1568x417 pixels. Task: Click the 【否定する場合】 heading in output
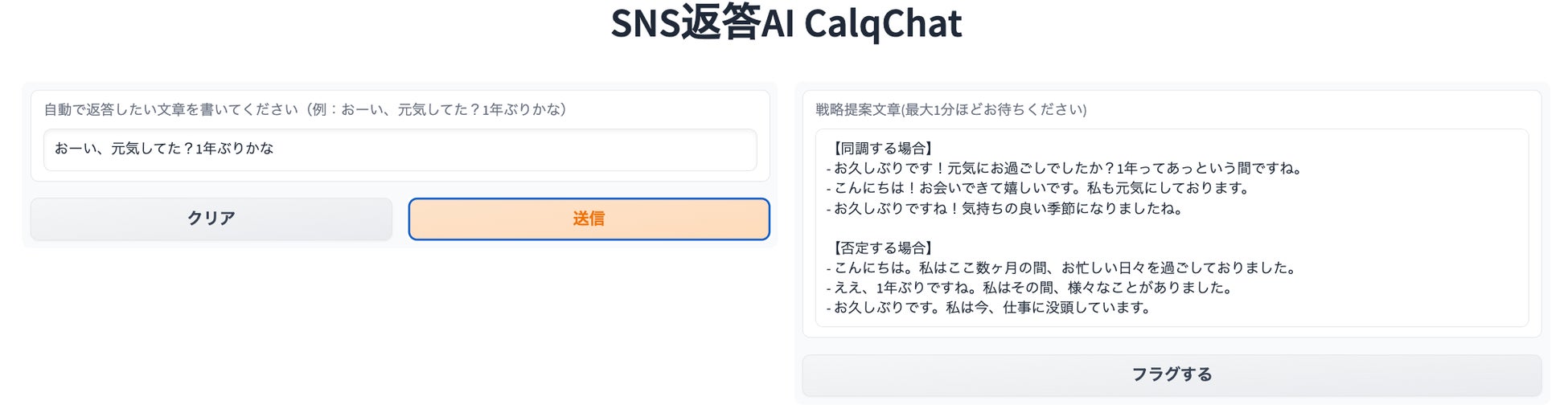pos(881,248)
